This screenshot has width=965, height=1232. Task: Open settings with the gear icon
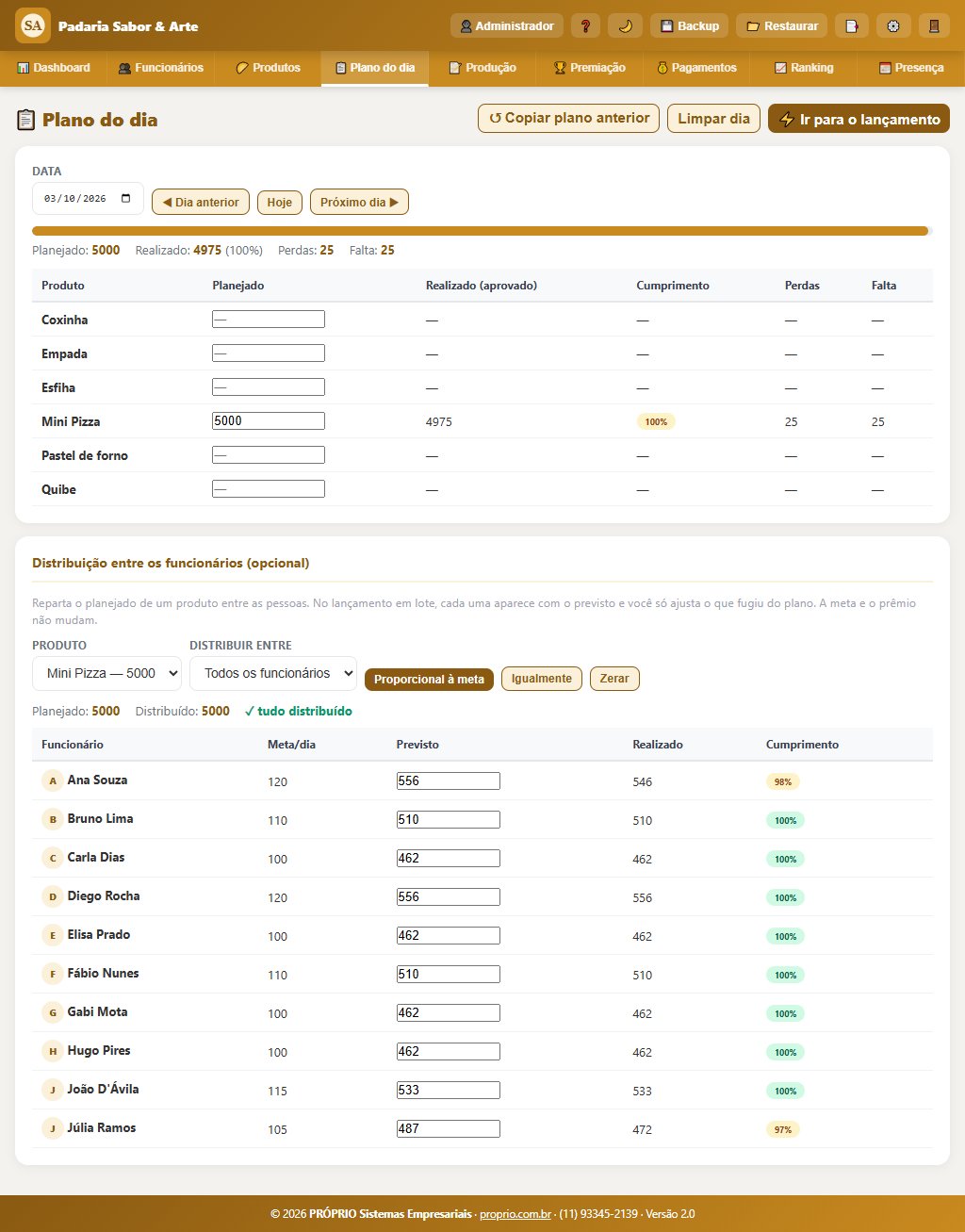pos(893,25)
